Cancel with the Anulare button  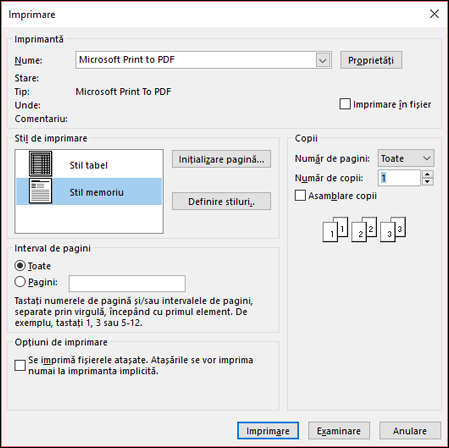coord(410,431)
